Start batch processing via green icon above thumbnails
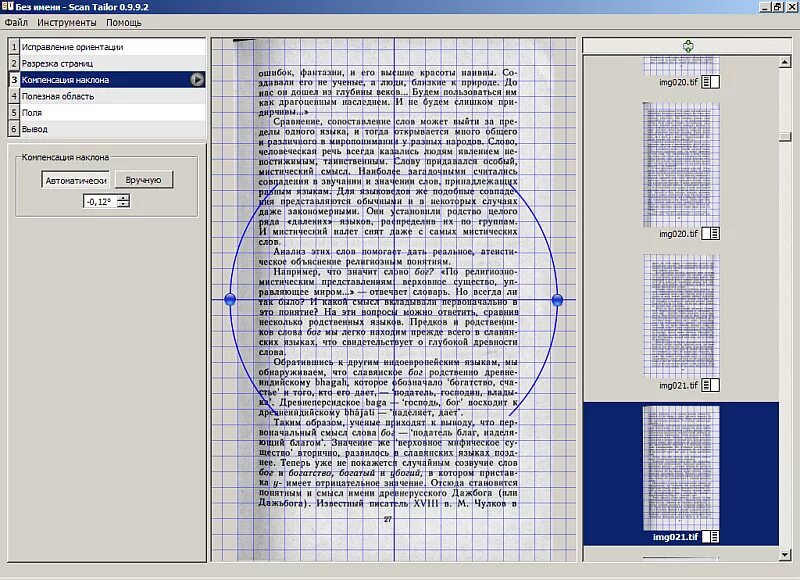Image resolution: width=800 pixels, height=580 pixels. pos(687,46)
